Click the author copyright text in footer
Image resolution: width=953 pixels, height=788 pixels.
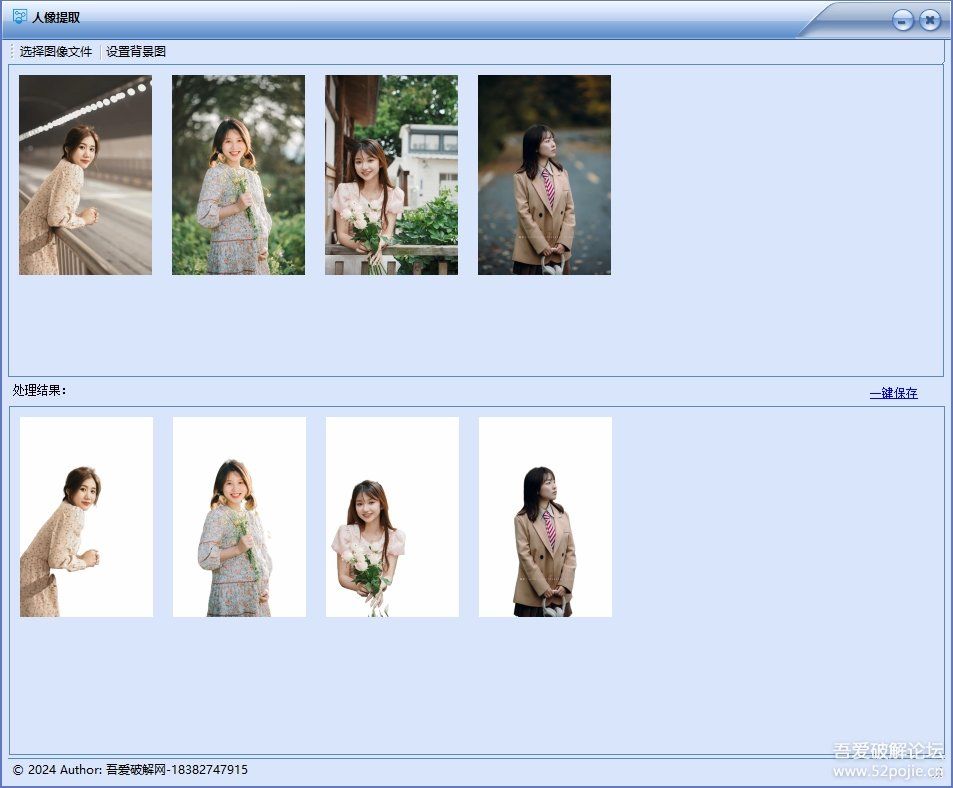click(x=130, y=770)
